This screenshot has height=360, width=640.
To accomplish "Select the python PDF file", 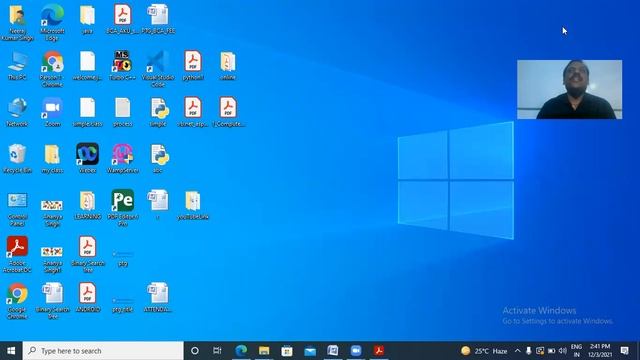I will pyautogui.click(x=193, y=65).
